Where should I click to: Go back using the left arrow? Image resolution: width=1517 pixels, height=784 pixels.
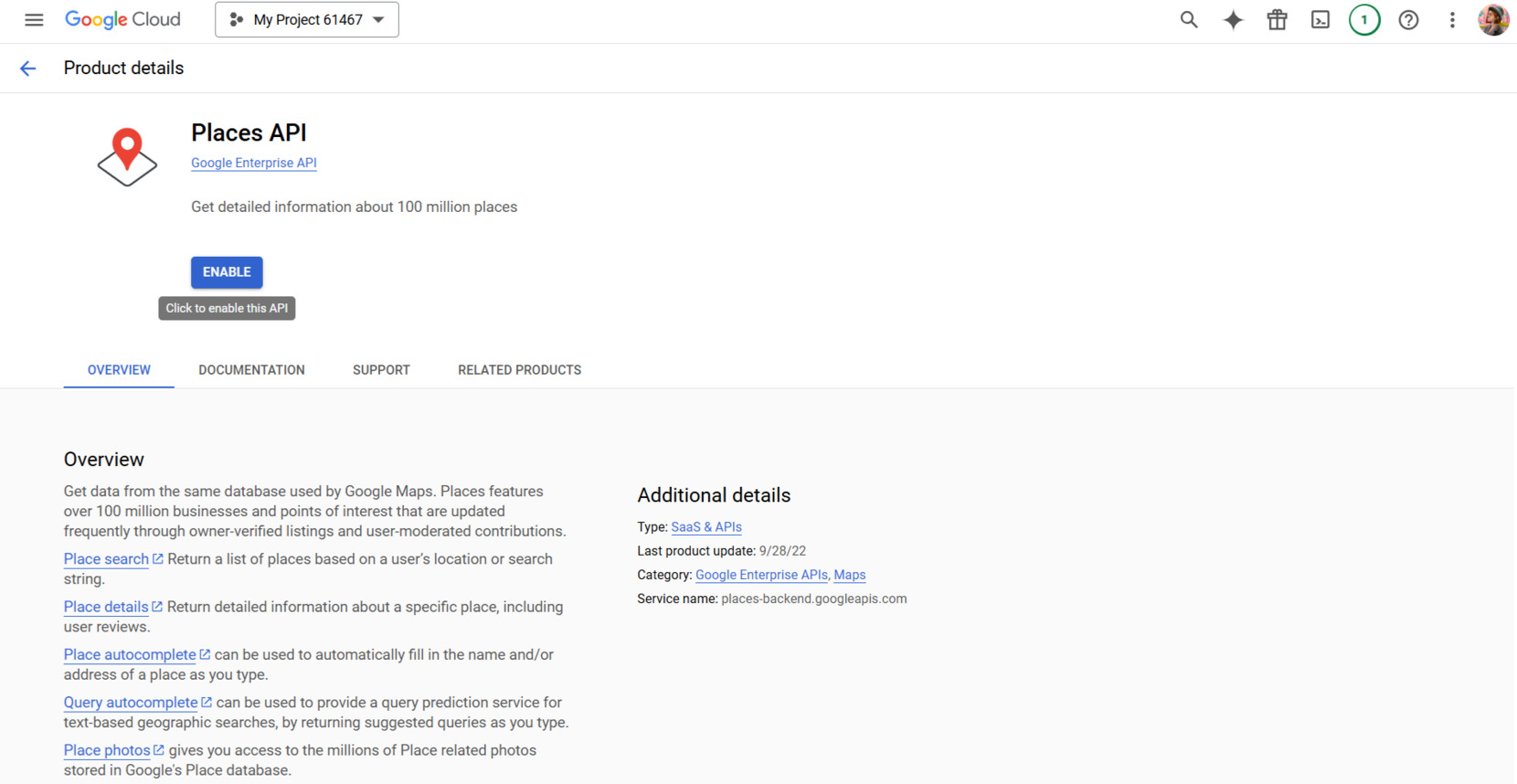pyautogui.click(x=28, y=69)
